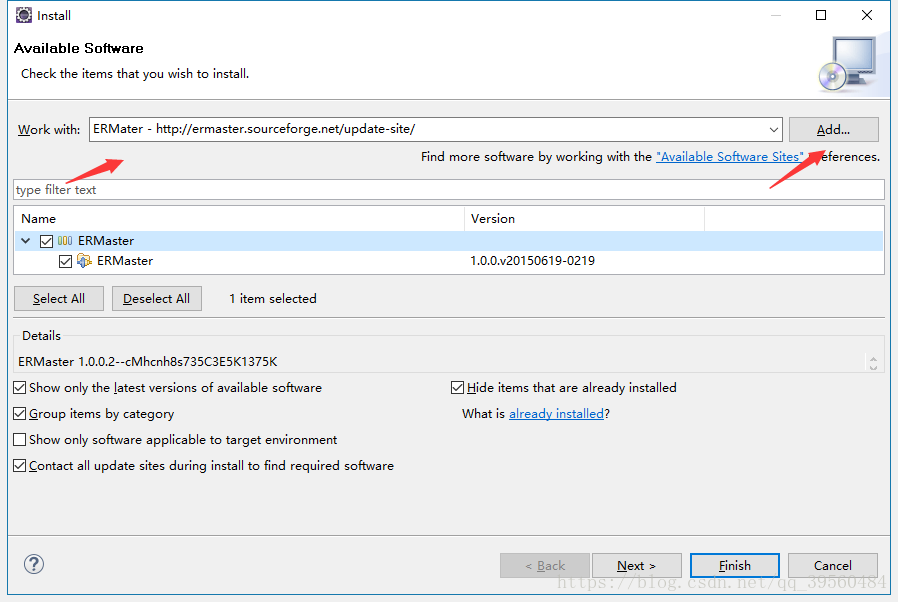Sort by the Version column header

click(584, 219)
